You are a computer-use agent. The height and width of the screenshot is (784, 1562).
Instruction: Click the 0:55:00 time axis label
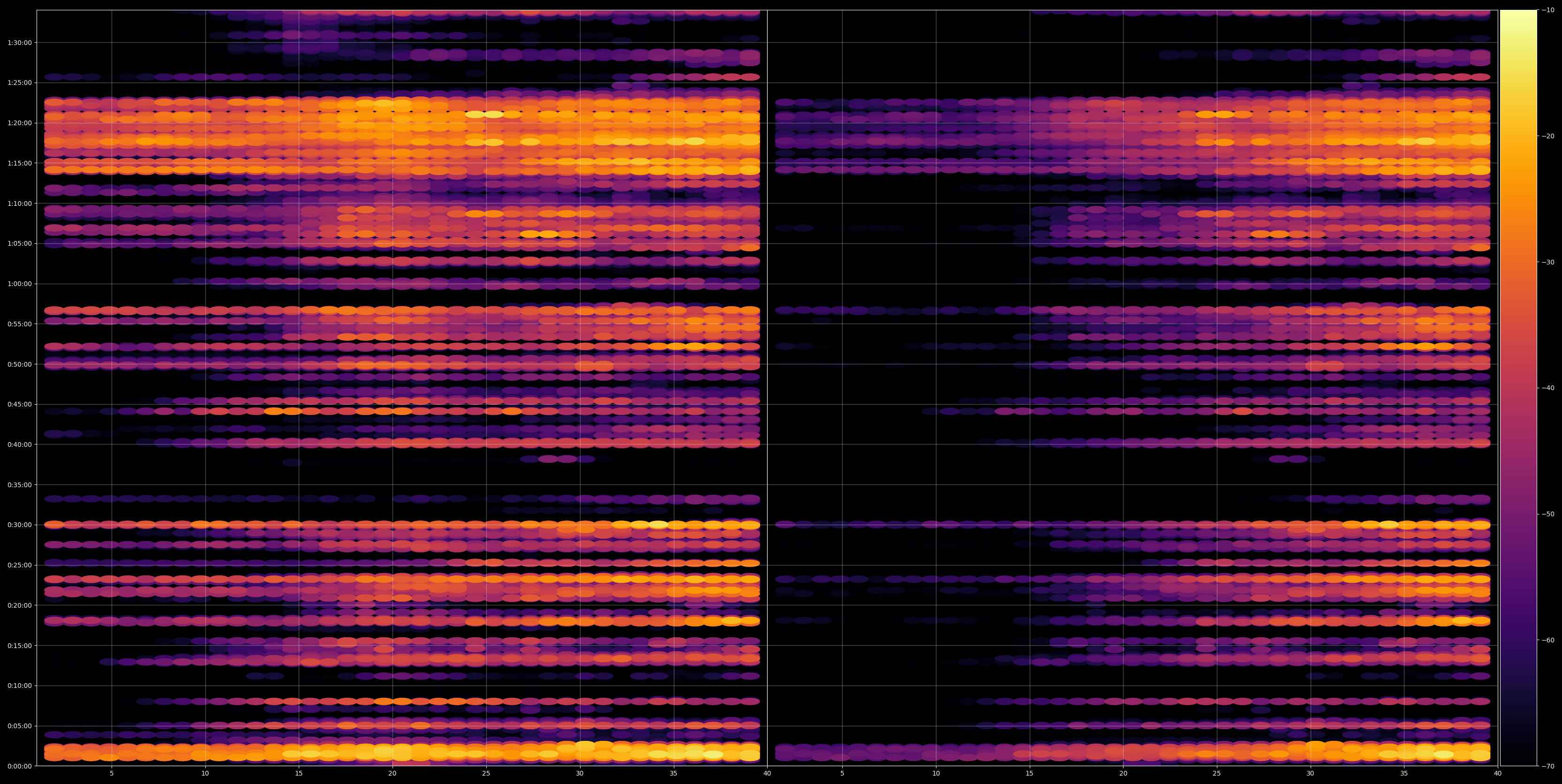pos(19,324)
